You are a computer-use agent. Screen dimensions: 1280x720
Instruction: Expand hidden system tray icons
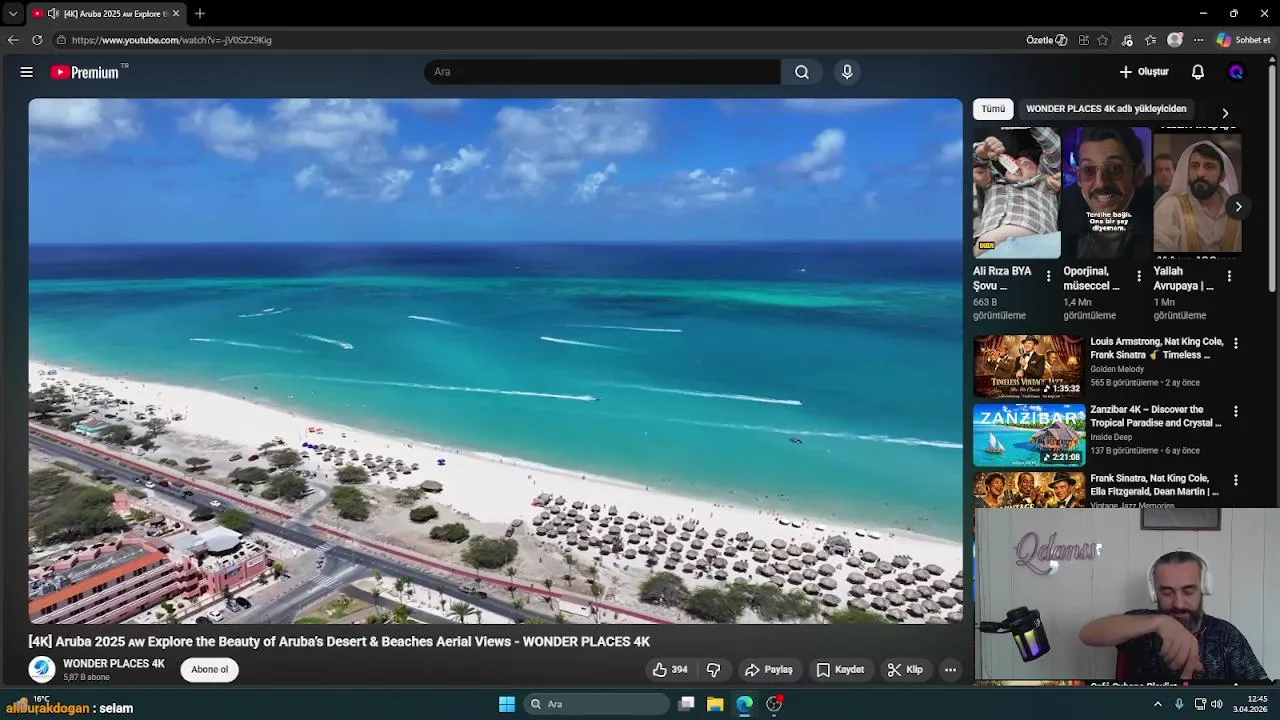click(1158, 704)
